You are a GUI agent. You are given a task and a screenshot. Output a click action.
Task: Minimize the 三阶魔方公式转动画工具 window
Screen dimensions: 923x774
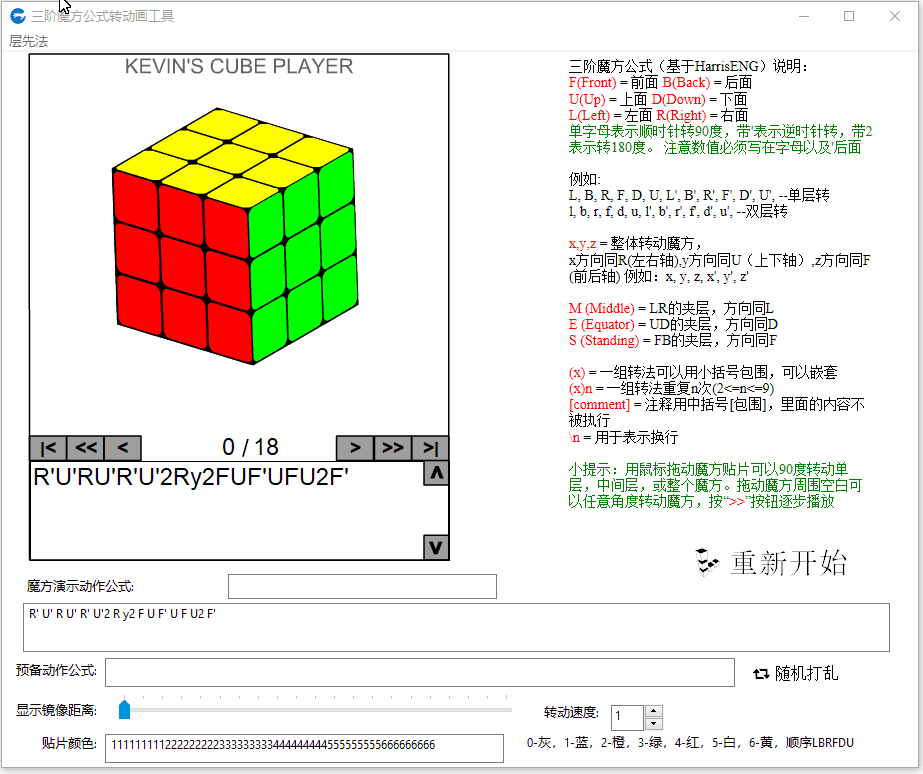(x=804, y=16)
